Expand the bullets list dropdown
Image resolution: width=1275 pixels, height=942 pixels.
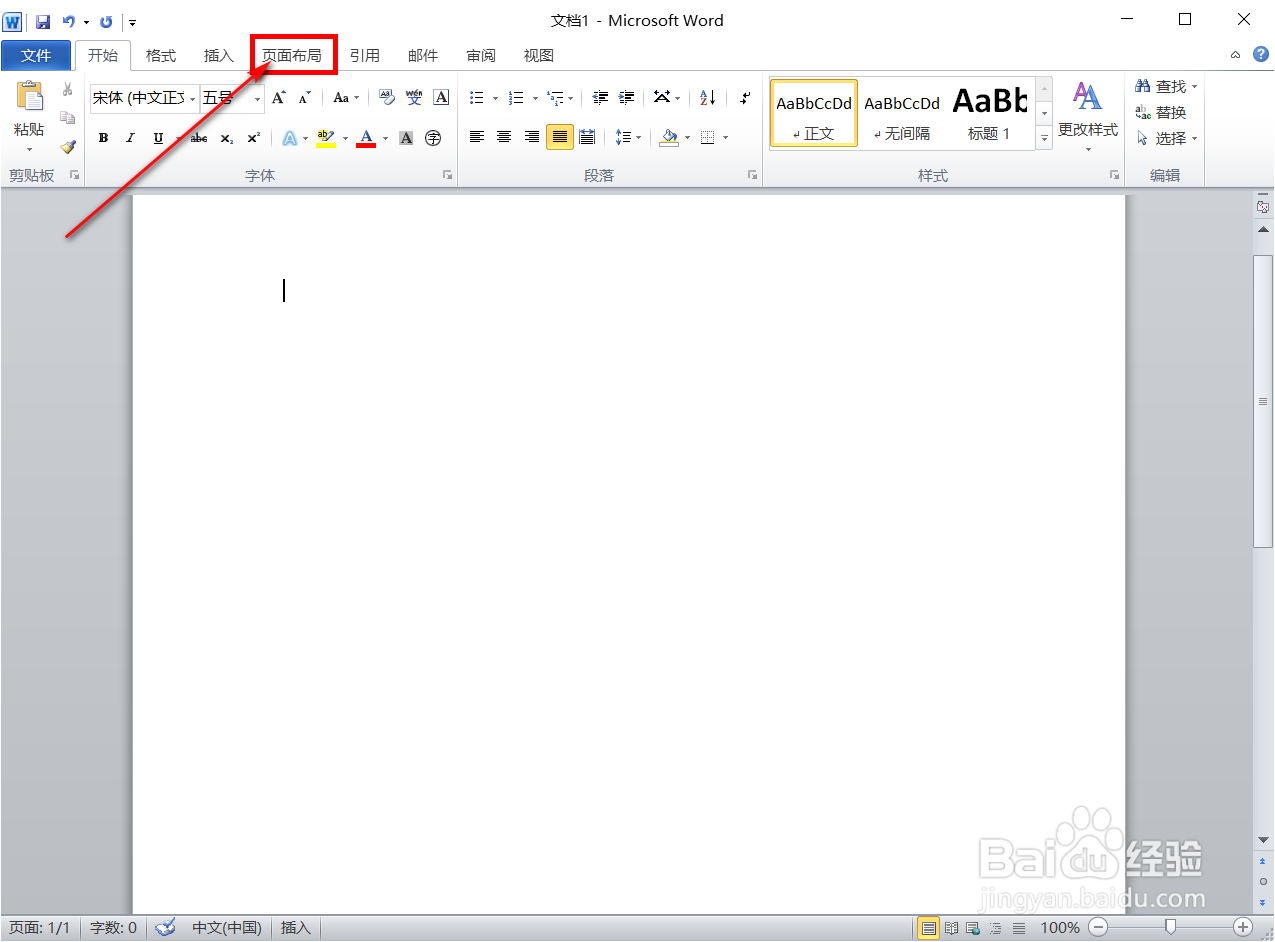tap(495, 98)
